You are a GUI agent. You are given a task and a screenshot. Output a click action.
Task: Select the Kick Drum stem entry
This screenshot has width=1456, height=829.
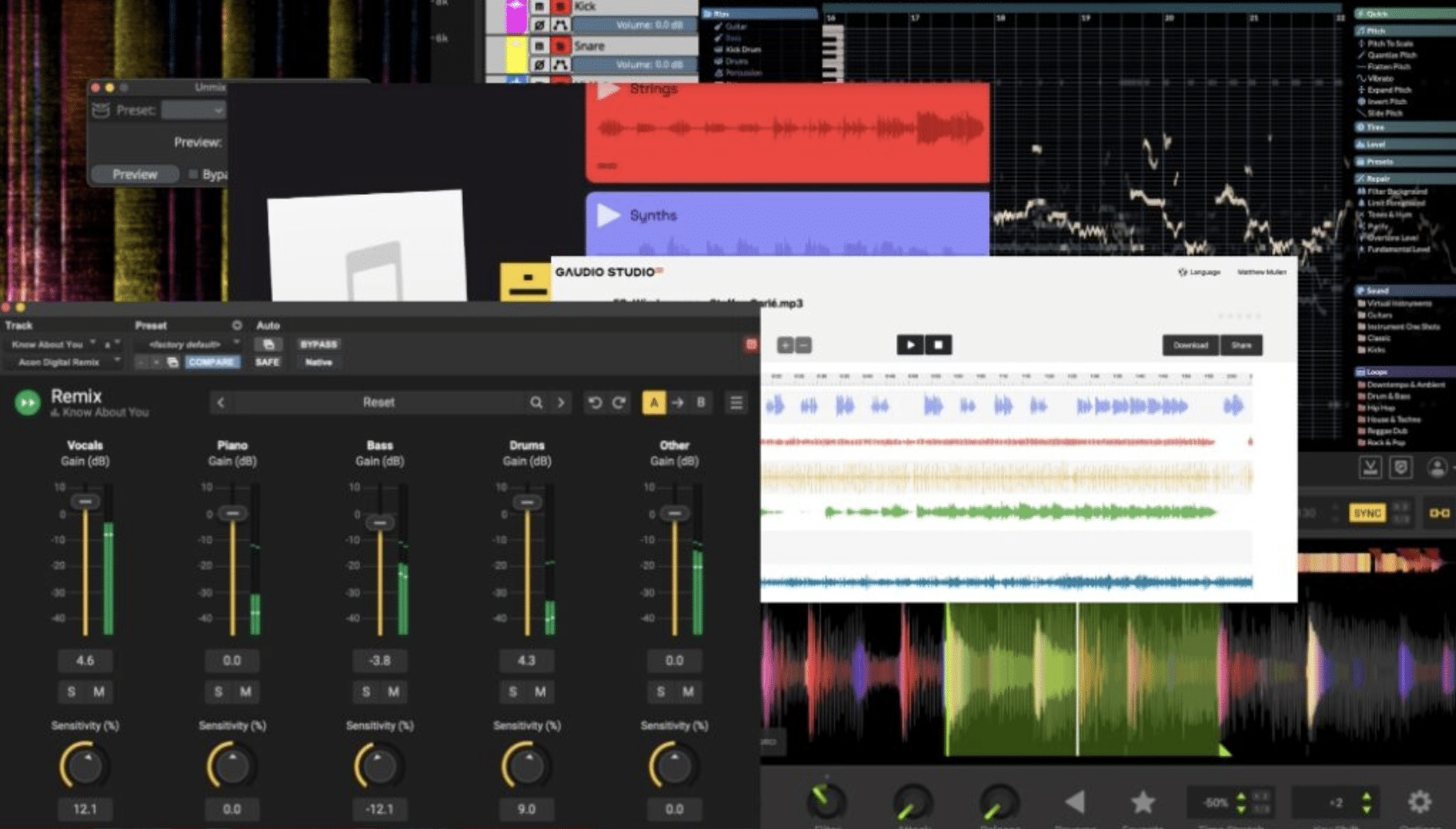point(738,50)
